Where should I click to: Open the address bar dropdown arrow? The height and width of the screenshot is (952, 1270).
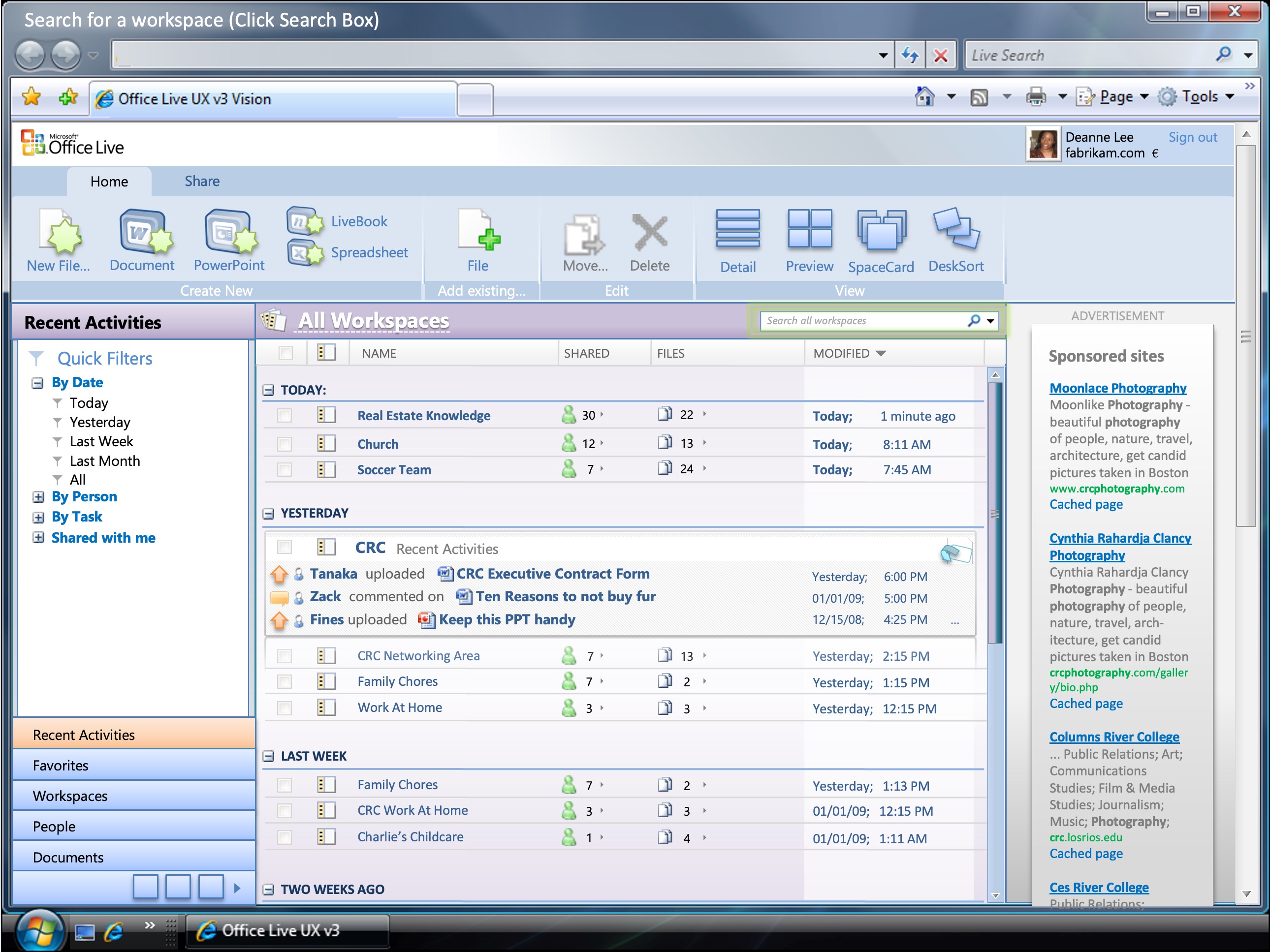tap(883, 56)
